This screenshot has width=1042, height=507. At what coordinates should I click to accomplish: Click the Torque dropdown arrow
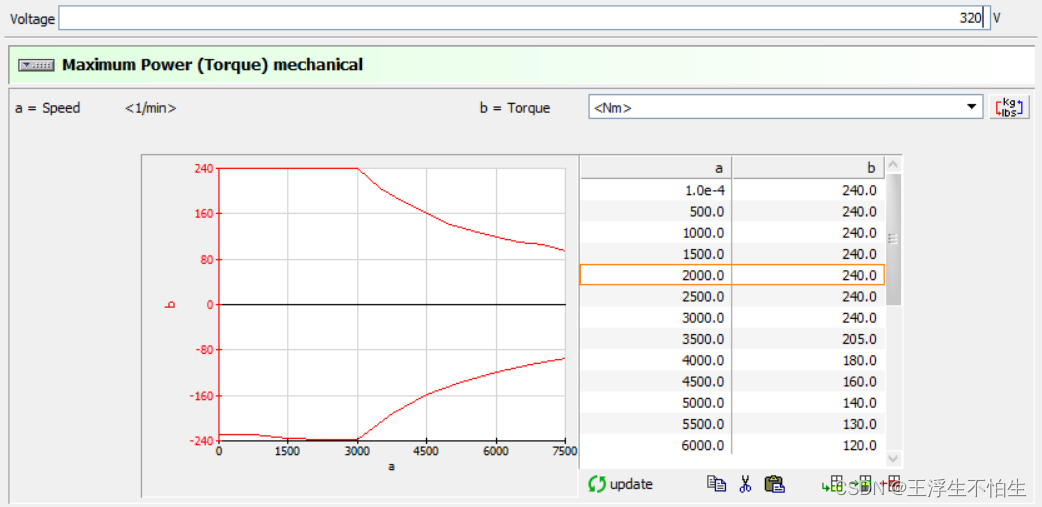(x=972, y=107)
